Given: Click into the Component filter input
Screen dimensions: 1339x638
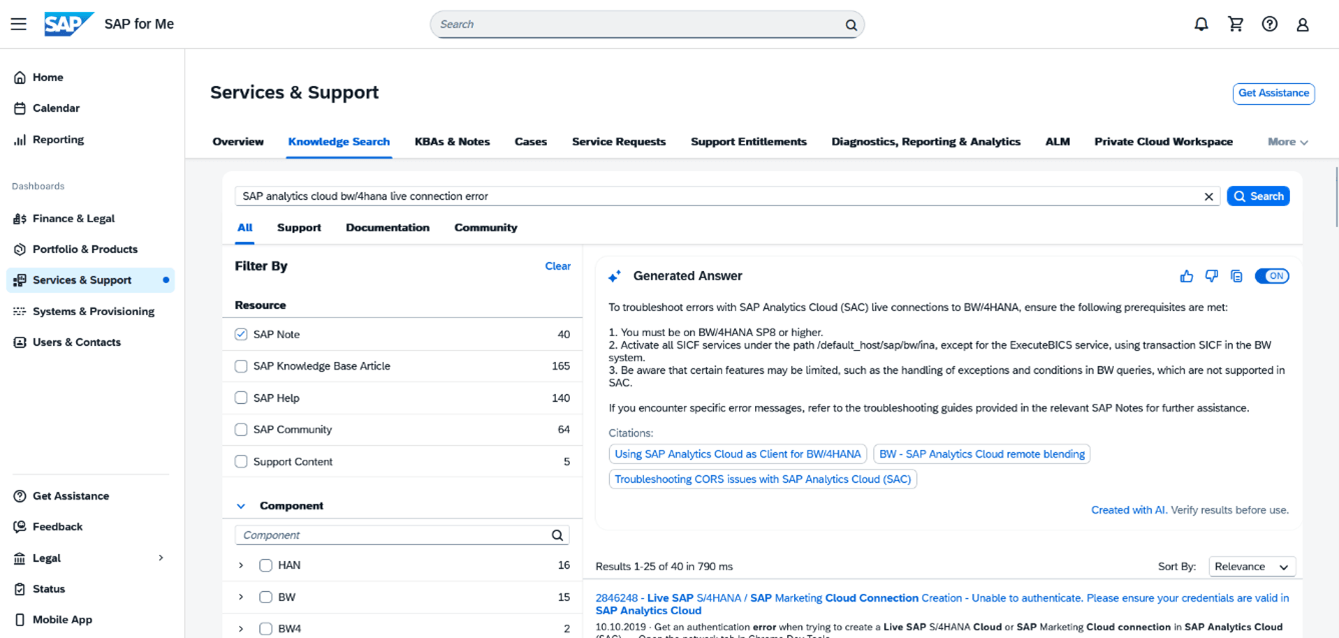Looking at the screenshot, I should tap(392, 536).
